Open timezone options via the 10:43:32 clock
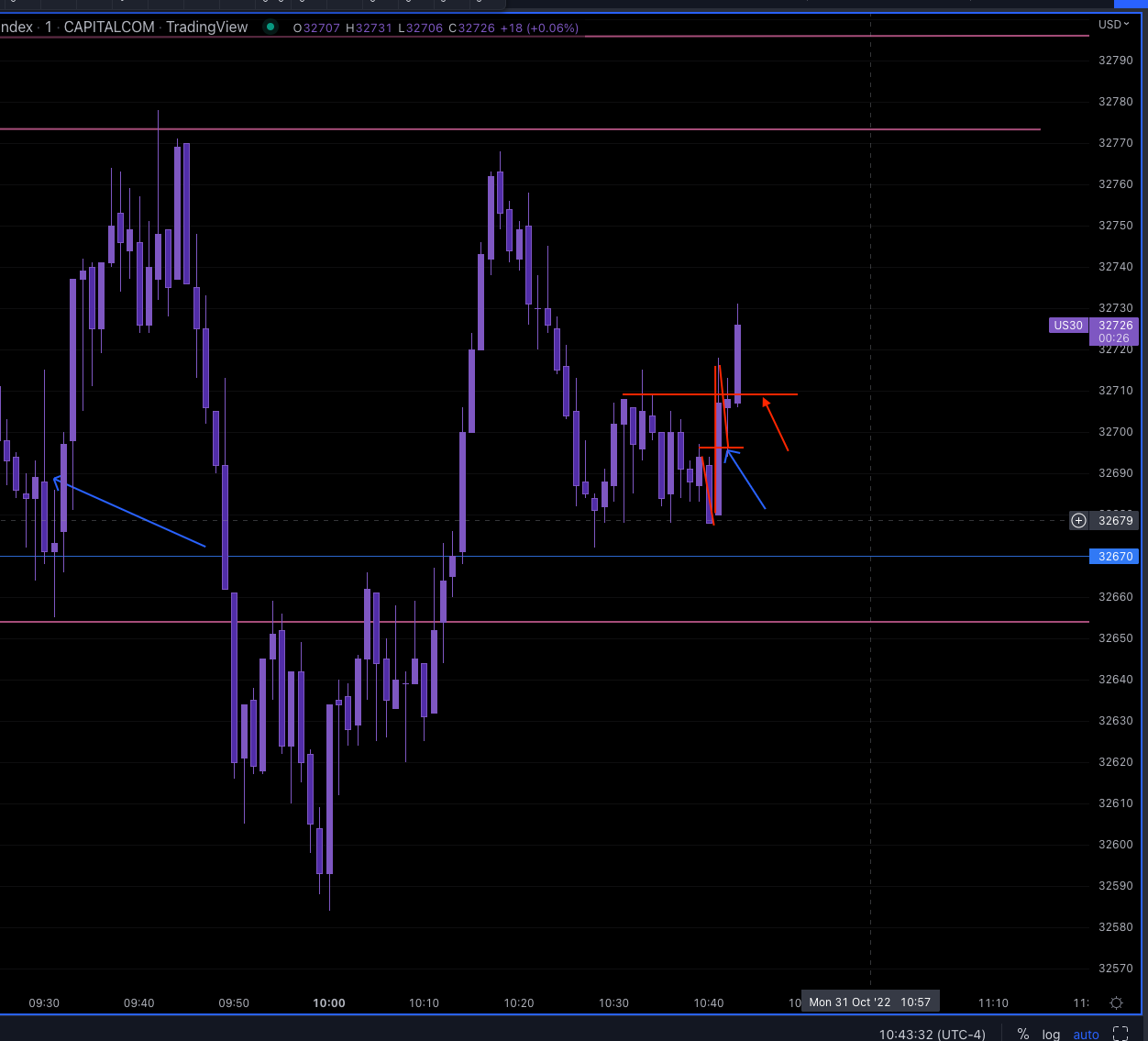 click(931, 1034)
